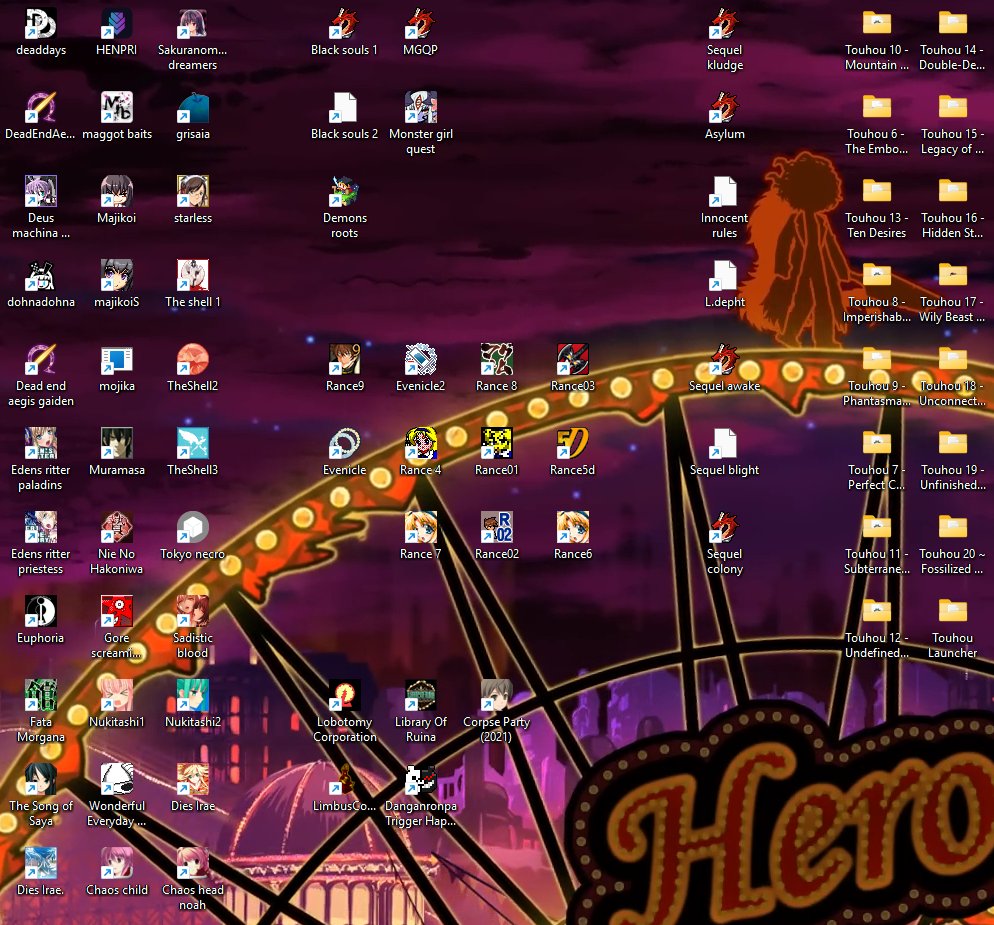Click the Evenicle2 icon
Viewport: 994px width, 925px height.
[420, 359]
